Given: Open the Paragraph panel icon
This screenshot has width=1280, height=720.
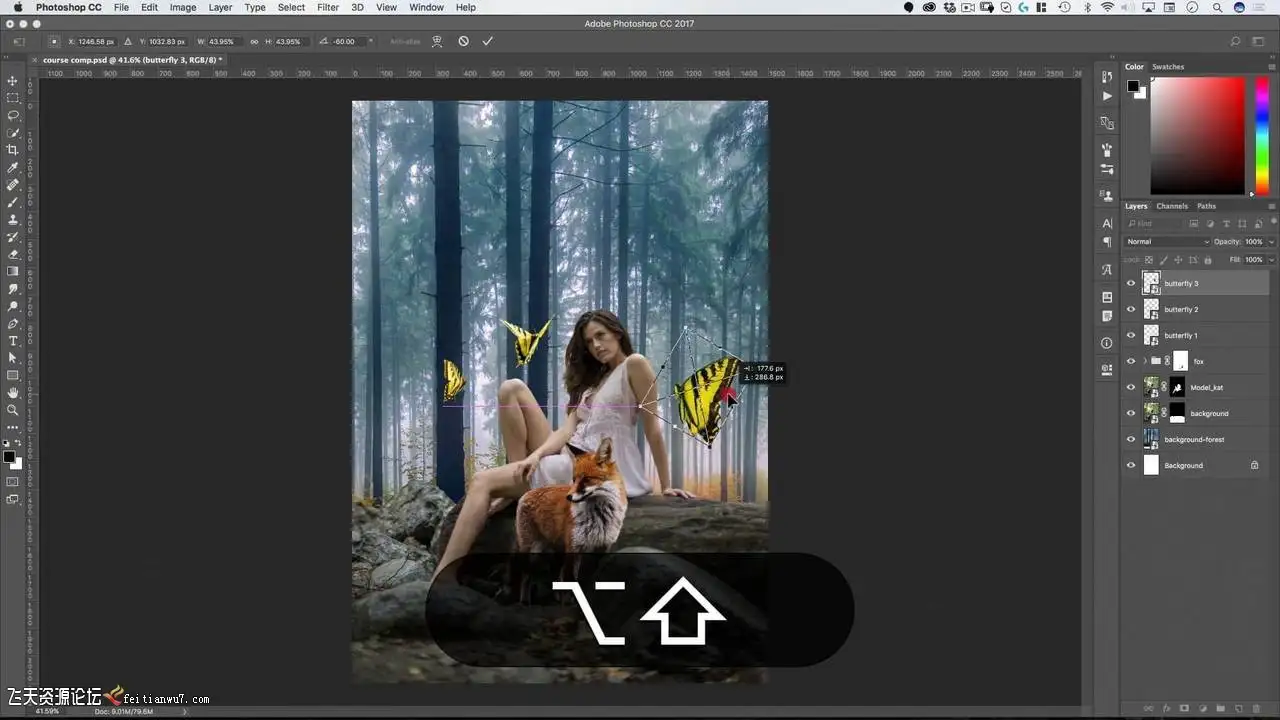Looking at the screenshot, I should [1106, 242].
